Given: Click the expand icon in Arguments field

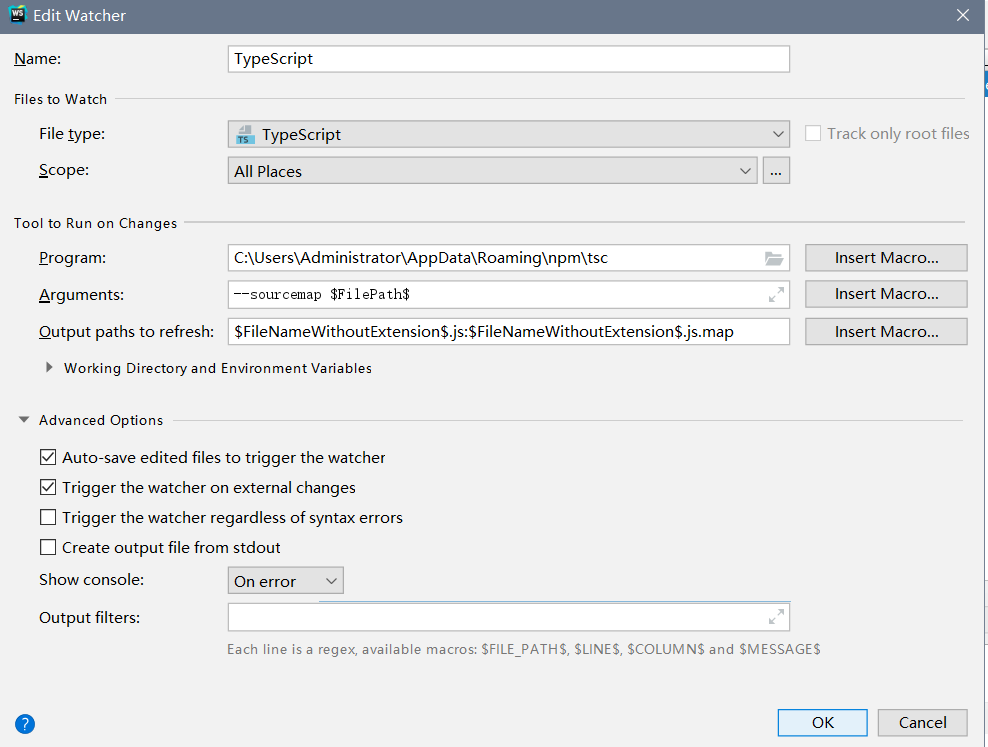Looking at the screenshot, I should (x=776, y=295).
